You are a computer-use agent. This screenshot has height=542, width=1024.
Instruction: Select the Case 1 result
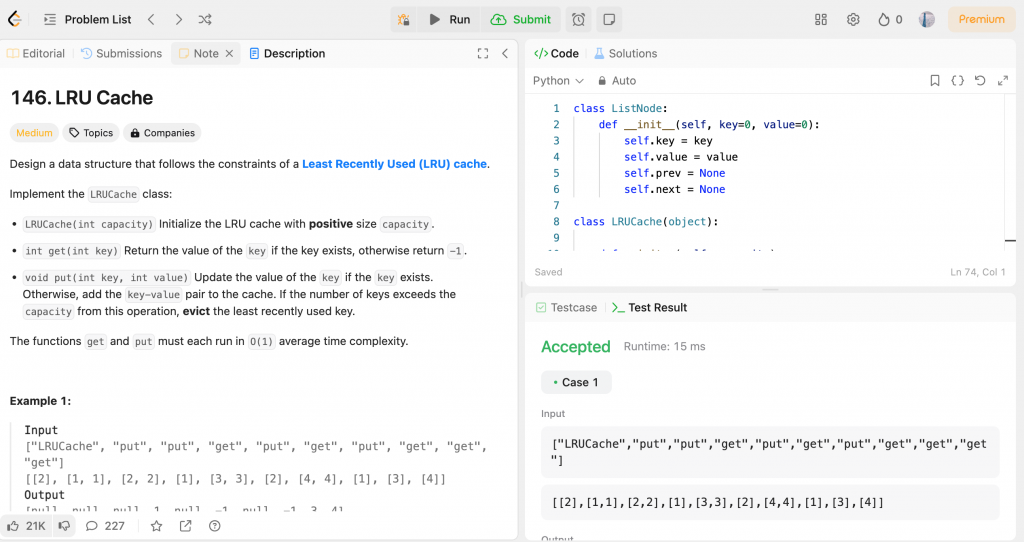pyautogui.click(x=576, y=382)
